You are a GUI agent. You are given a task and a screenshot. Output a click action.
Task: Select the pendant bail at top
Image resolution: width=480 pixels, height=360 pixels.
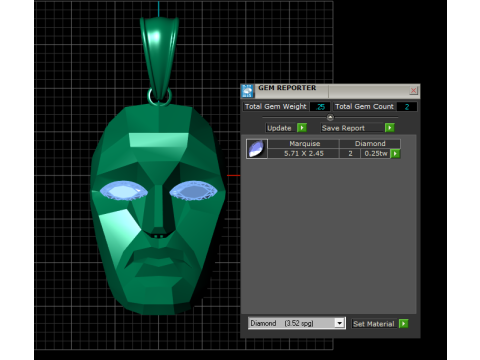pyautogui.click(x=159, y=57)
